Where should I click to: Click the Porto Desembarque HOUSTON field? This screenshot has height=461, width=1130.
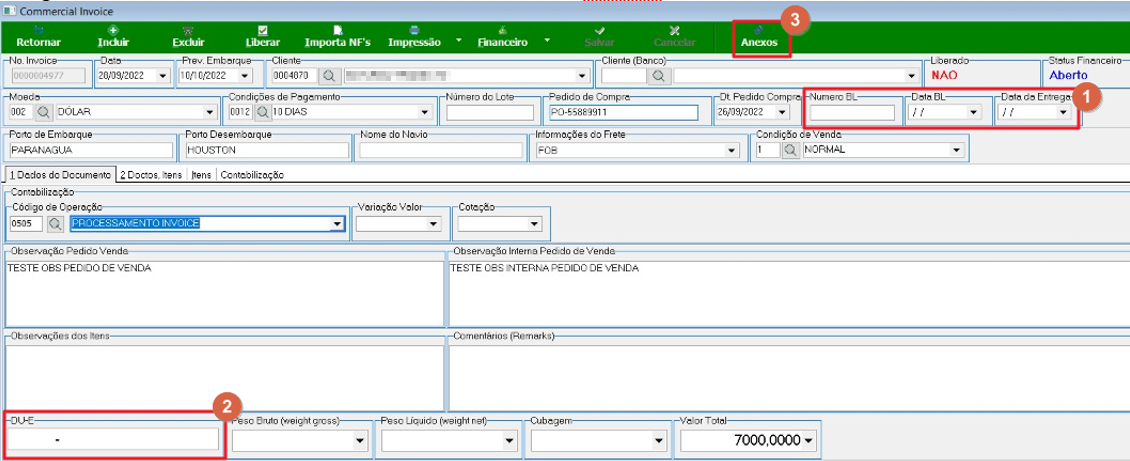click(x=267, y=150)
